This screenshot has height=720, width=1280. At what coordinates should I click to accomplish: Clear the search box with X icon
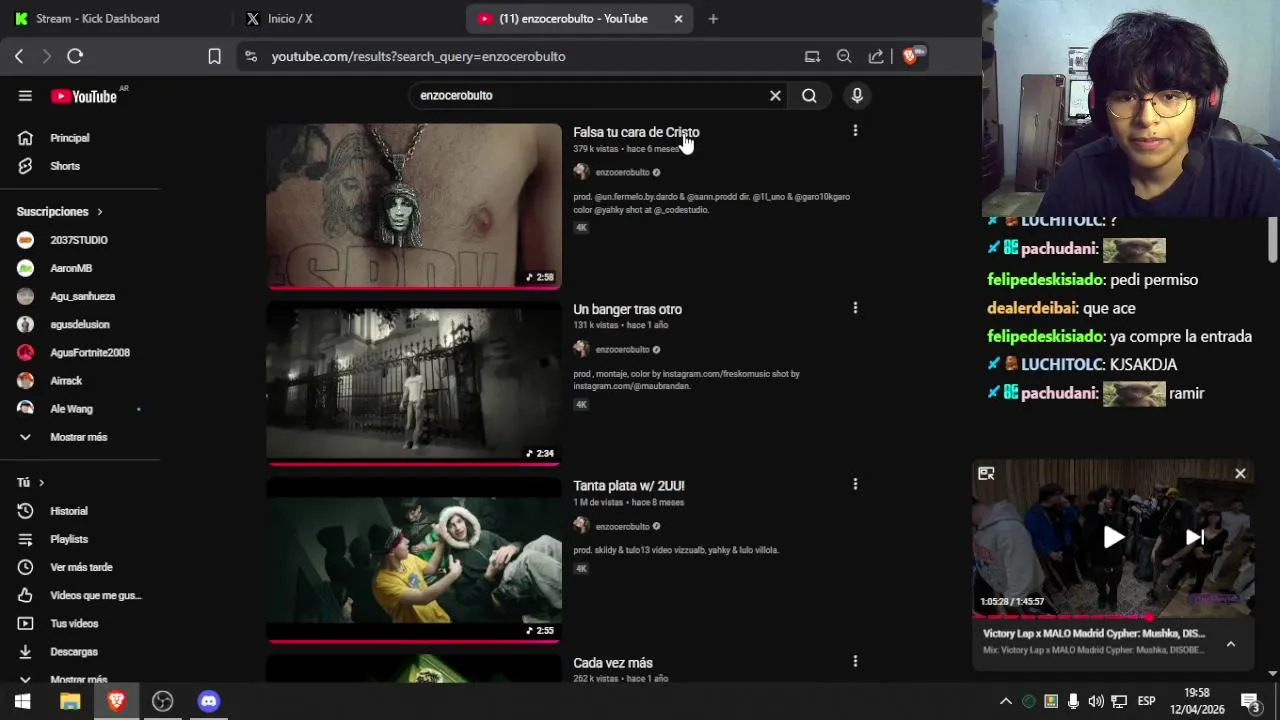pos(775,96)
